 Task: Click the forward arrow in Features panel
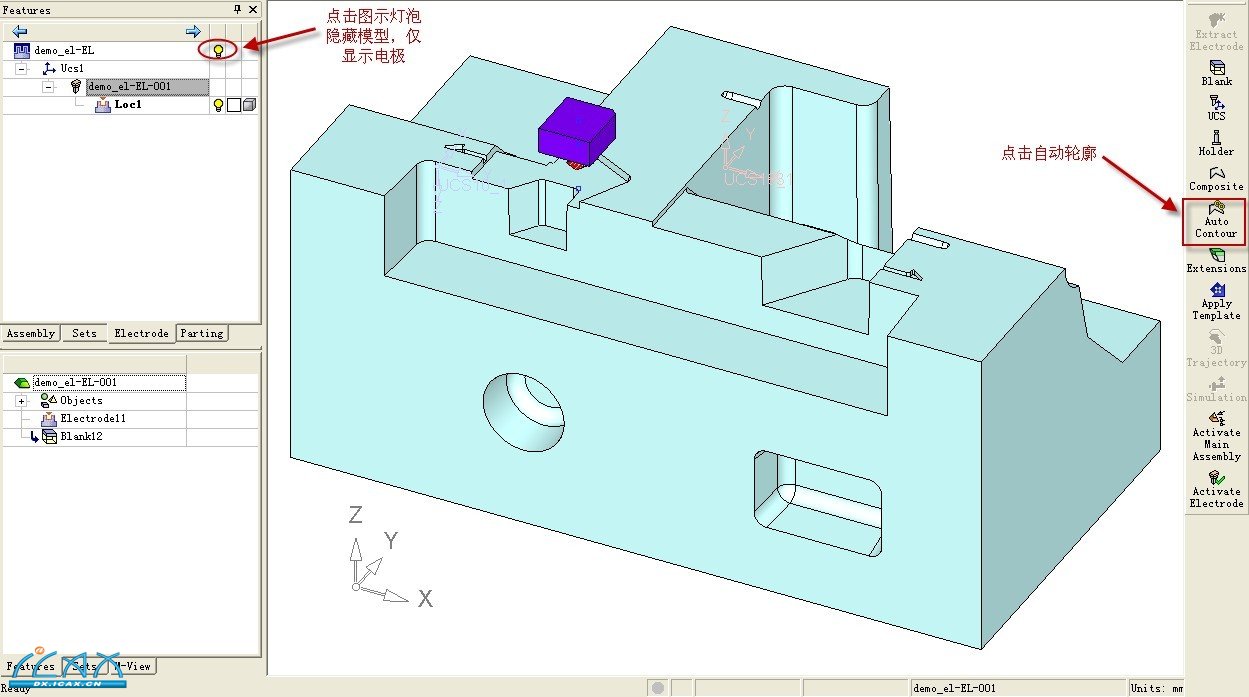(x=193, y=32)
